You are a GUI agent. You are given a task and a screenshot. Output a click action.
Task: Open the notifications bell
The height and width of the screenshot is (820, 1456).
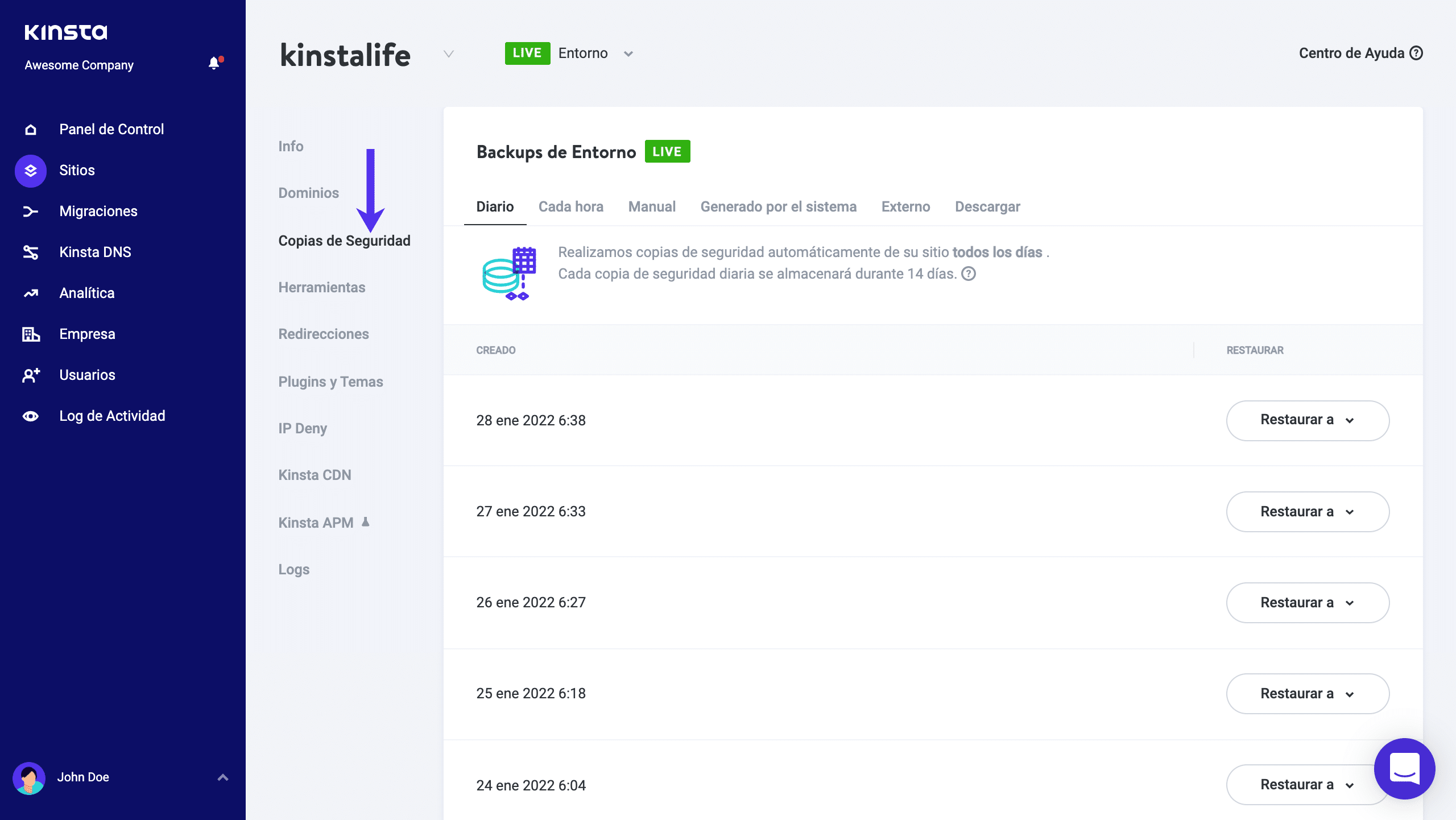pyautogui.click(x=214, y=63)
